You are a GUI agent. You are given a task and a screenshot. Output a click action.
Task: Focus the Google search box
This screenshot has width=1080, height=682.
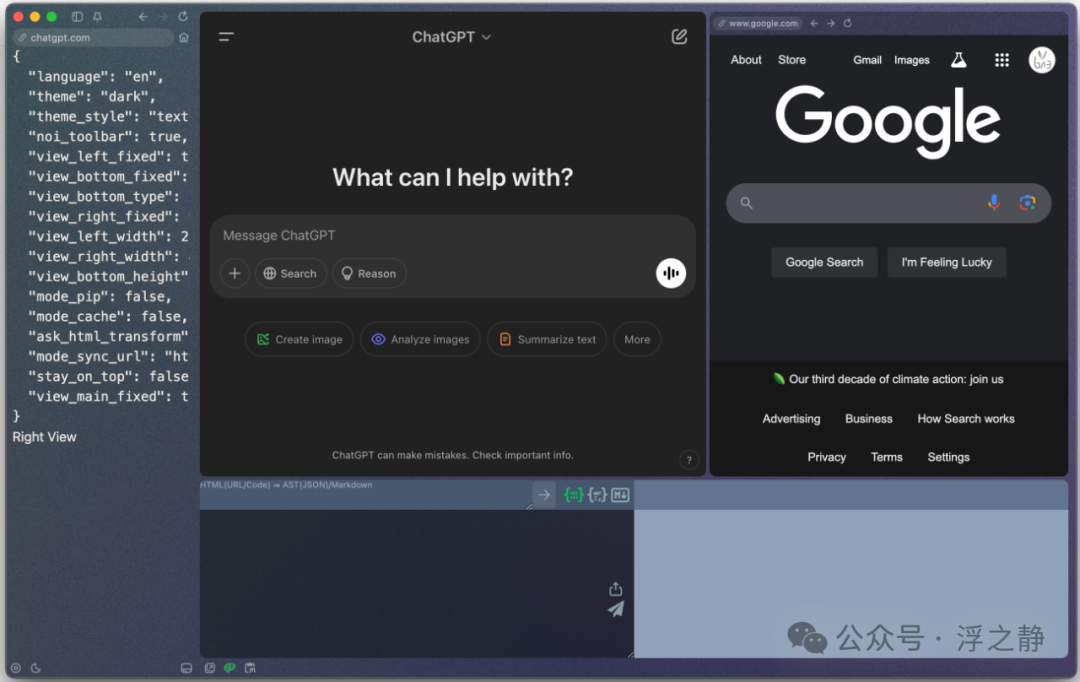888,203
